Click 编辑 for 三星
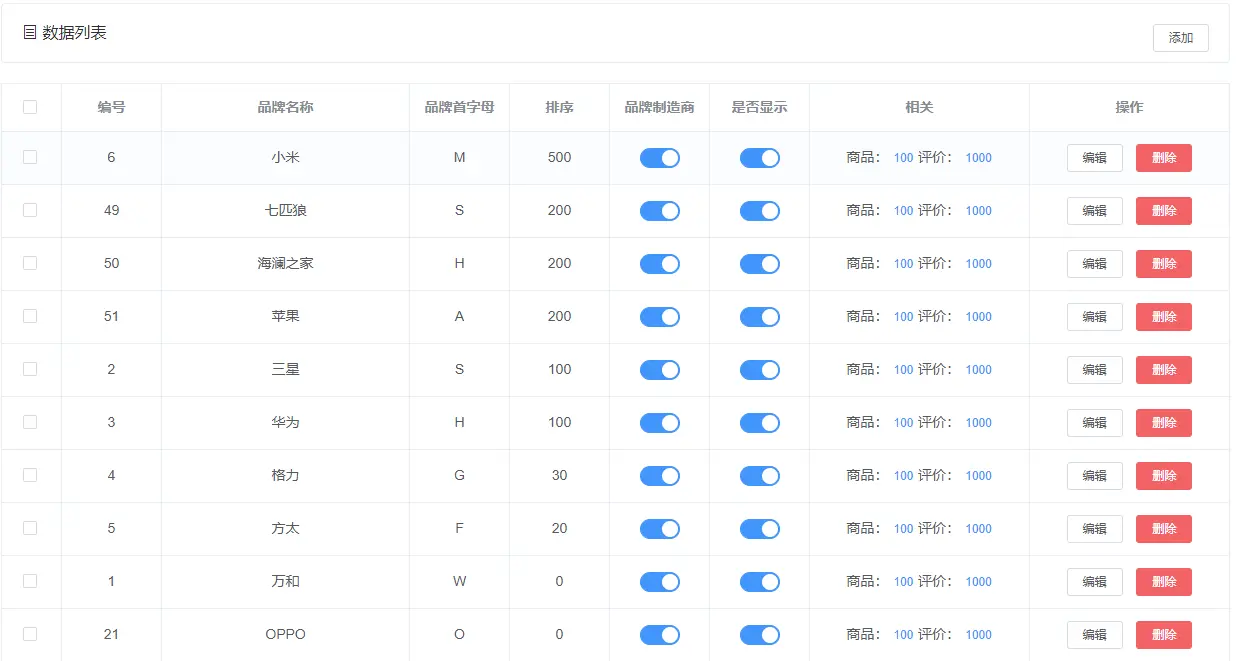The width and height of the screenshot is (1242, 661). 1095,370
